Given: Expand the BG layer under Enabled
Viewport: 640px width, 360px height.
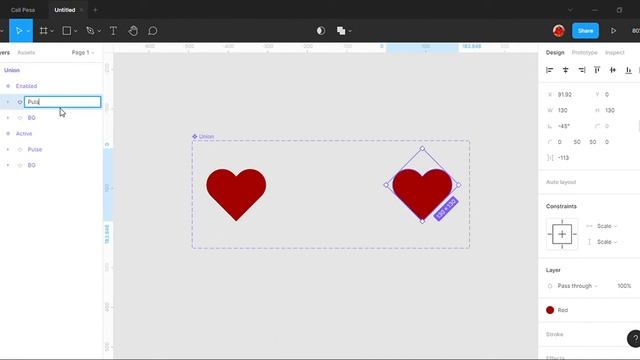Looking at the screenshot, I should point(8,118).
